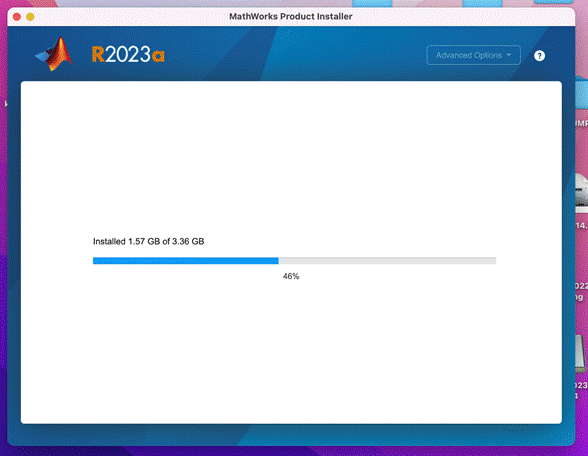Click the 46% progress percentage label

pos(291,276)
